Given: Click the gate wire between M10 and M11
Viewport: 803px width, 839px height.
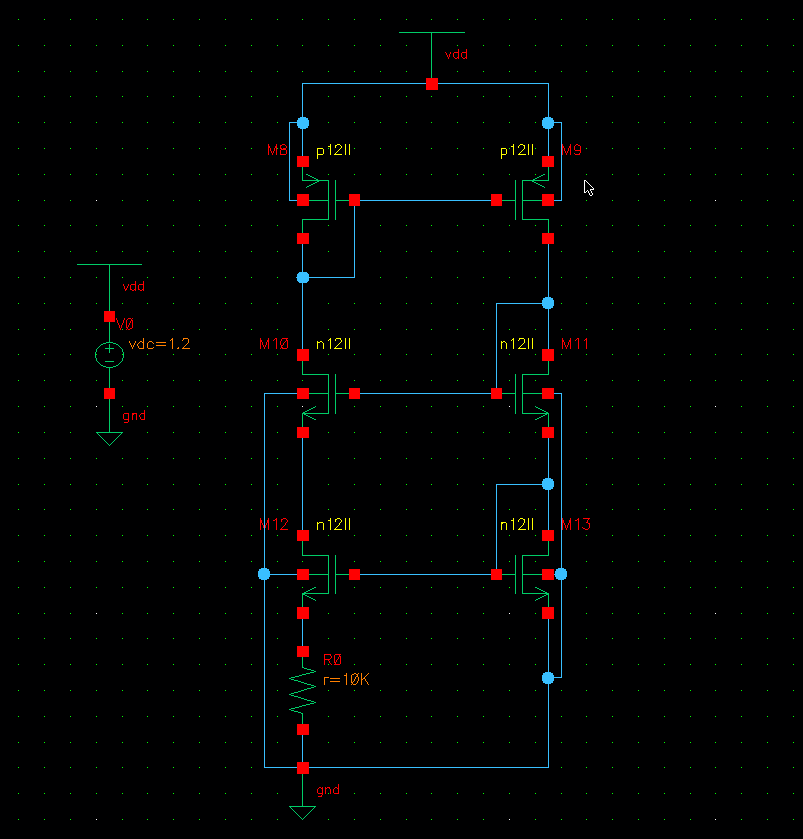Looking at the screenshot, I should (425, 394).
